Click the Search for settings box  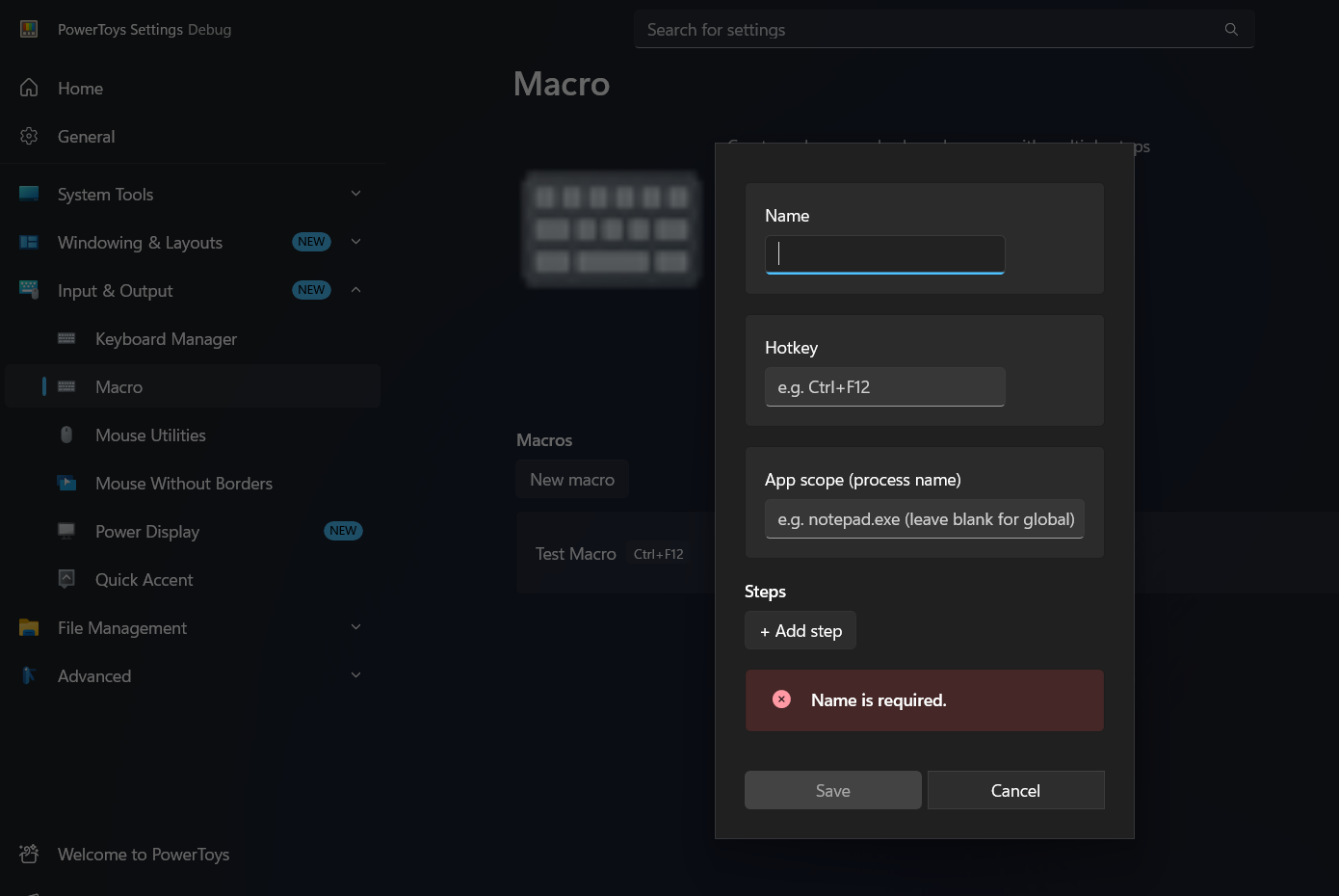pyautogui.click(x=944, y=30)
